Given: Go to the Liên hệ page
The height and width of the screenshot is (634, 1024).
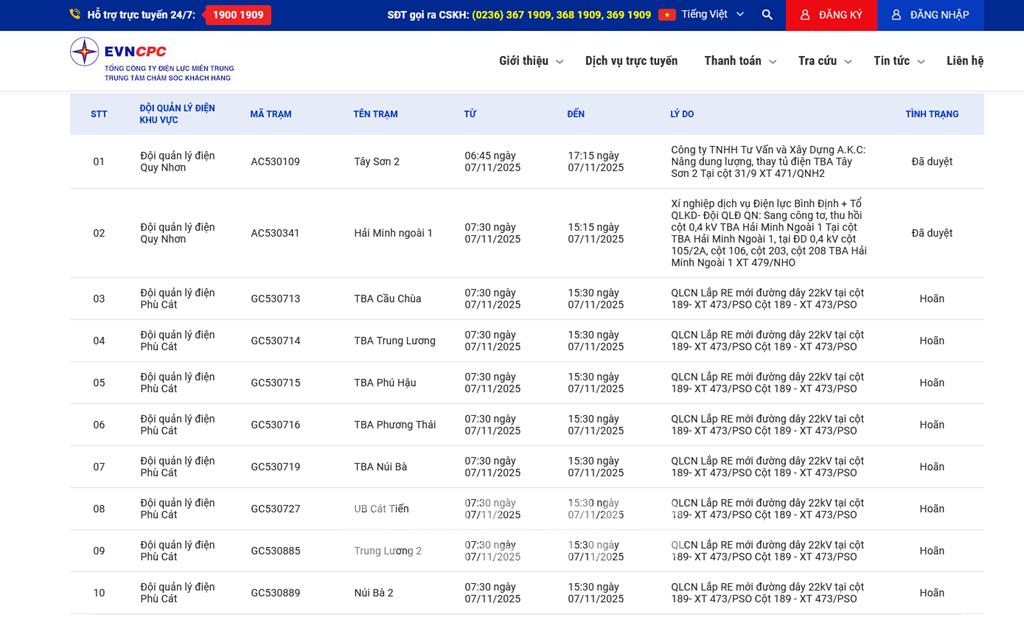Looking at the screenshot, I should point(965,61).
